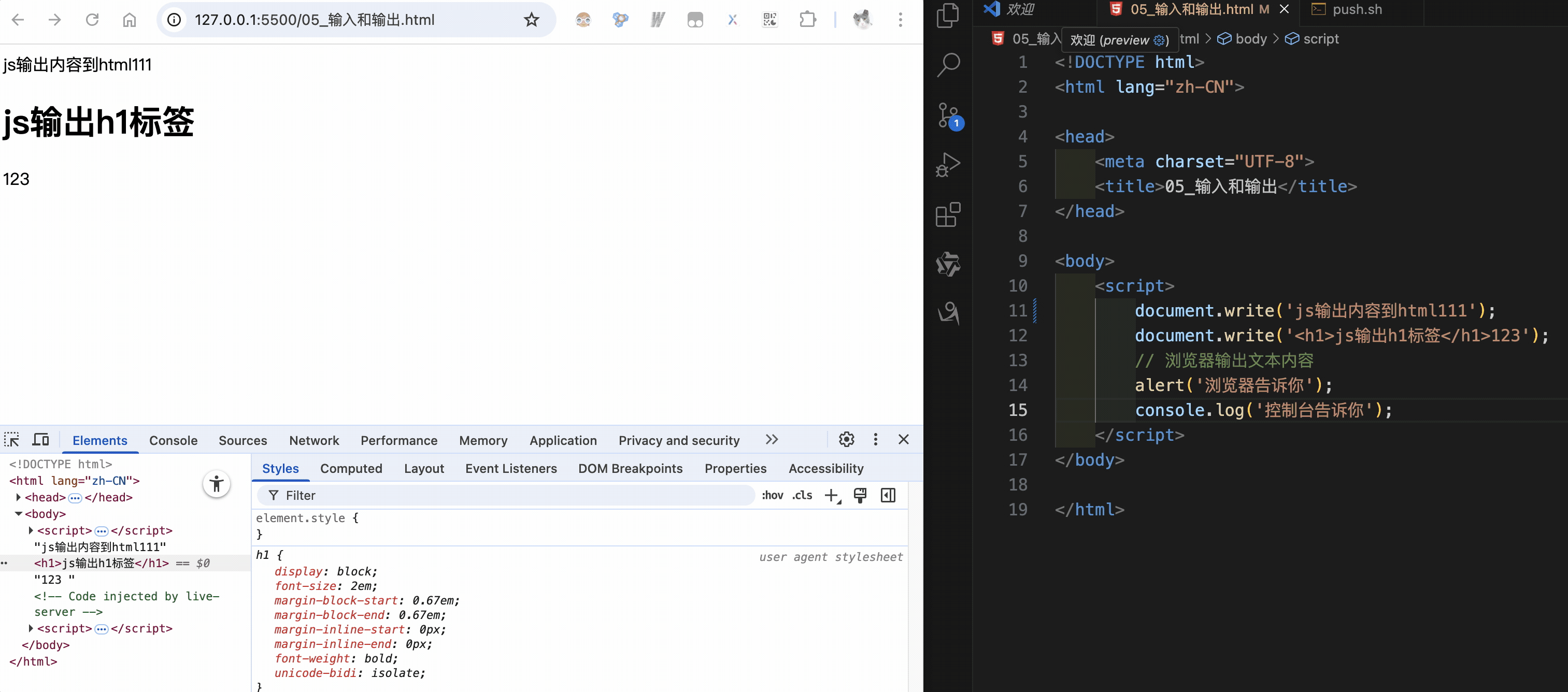Image resolution: width=1568 pixels, height=692 pixels.
Task: Open push.sh editor tab
Action: [x=1356, y=10]
